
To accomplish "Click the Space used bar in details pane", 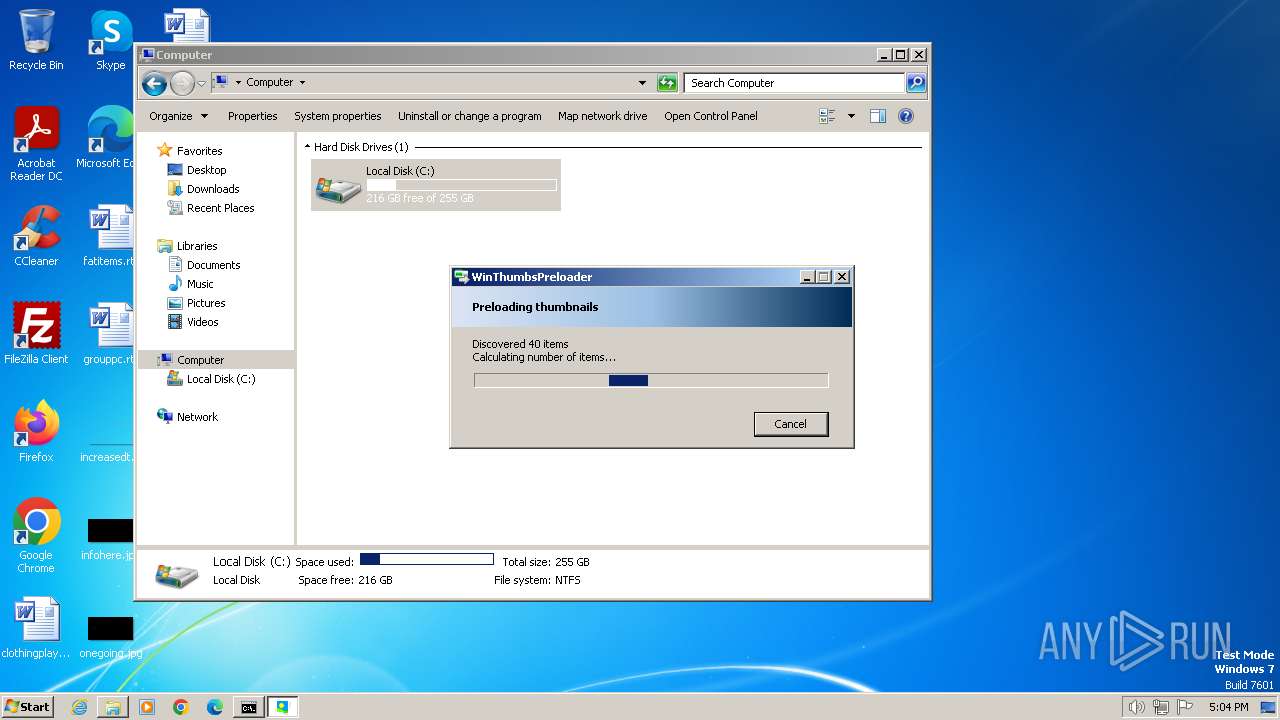I will pos(427,559).
